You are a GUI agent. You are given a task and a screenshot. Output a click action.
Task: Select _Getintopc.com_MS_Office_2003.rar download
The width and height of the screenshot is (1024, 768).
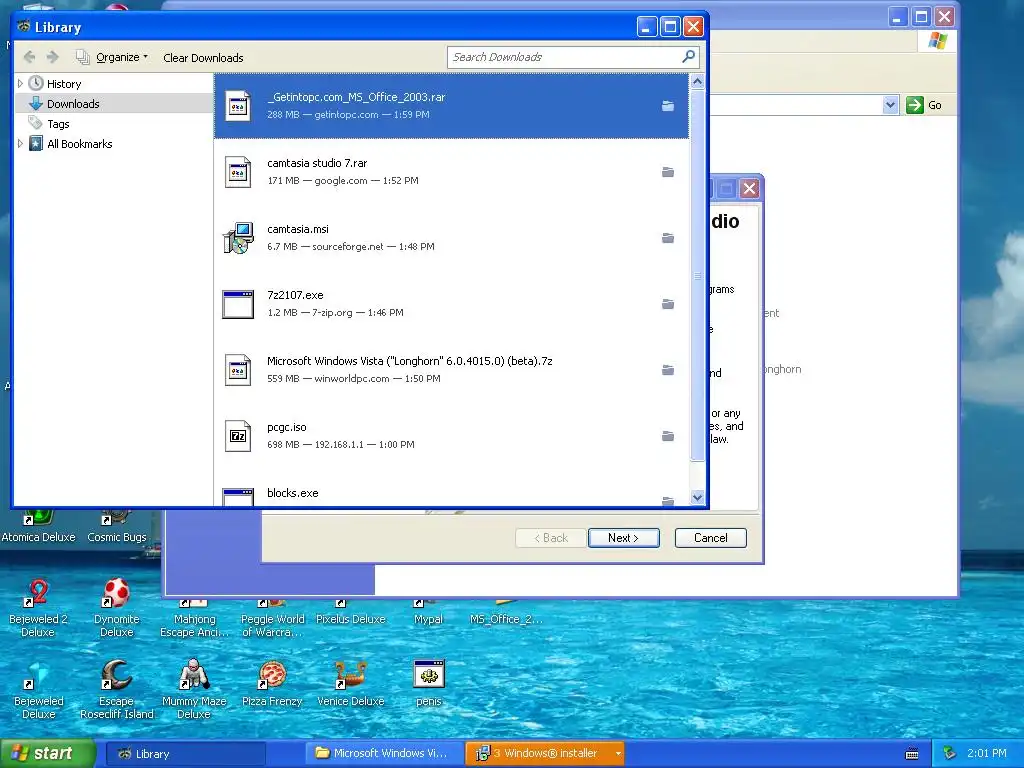pyautogui.click(x=451, y=105)
